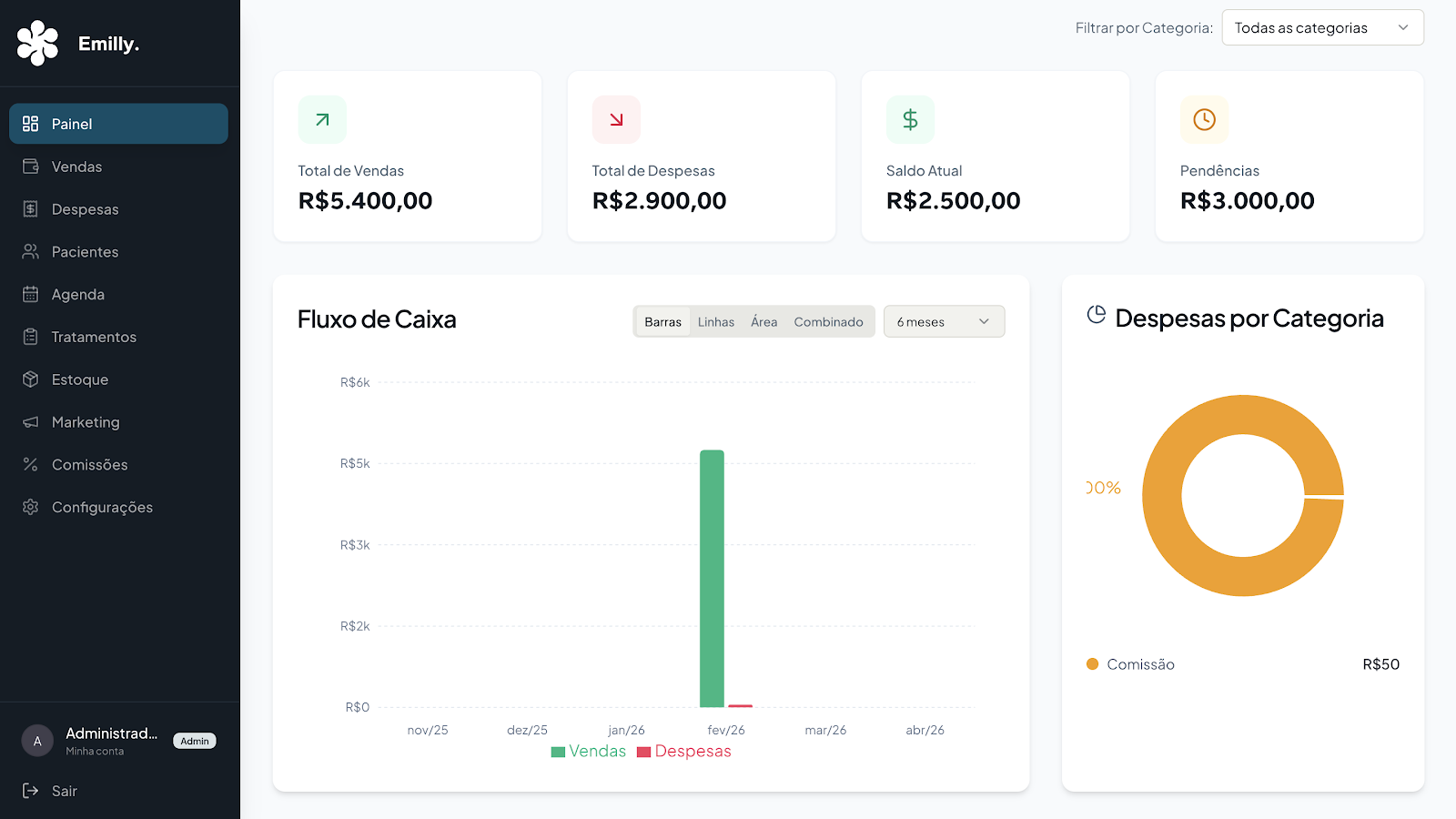The height and width of the screenshot is (819, 1456).
Task: Click the Agenda calendar icon
Action: 30,294
